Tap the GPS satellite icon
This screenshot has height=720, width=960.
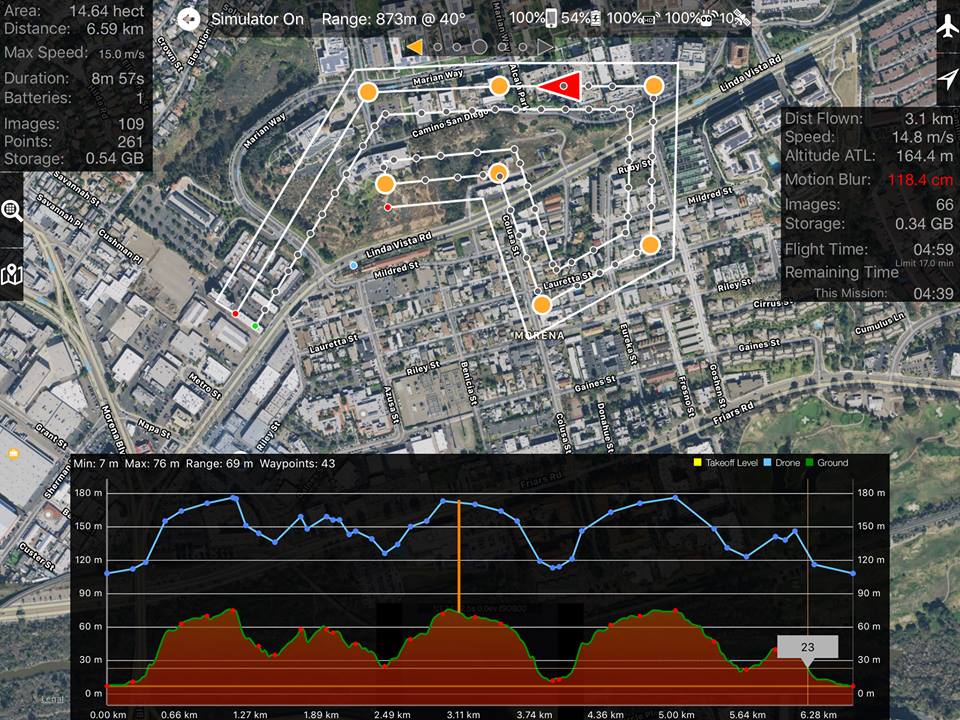coord(741,18)
